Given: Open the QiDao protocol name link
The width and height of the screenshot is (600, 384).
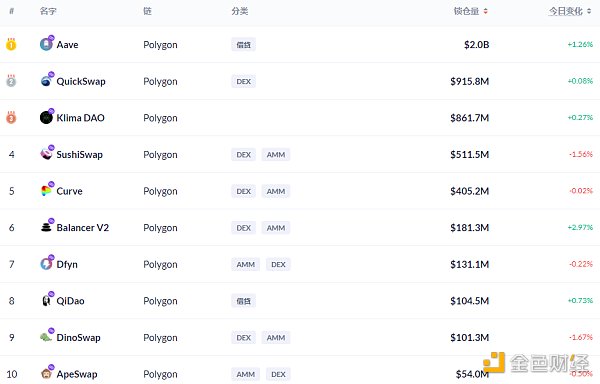Looking at the screenshot, I should (x=70, y=301).
